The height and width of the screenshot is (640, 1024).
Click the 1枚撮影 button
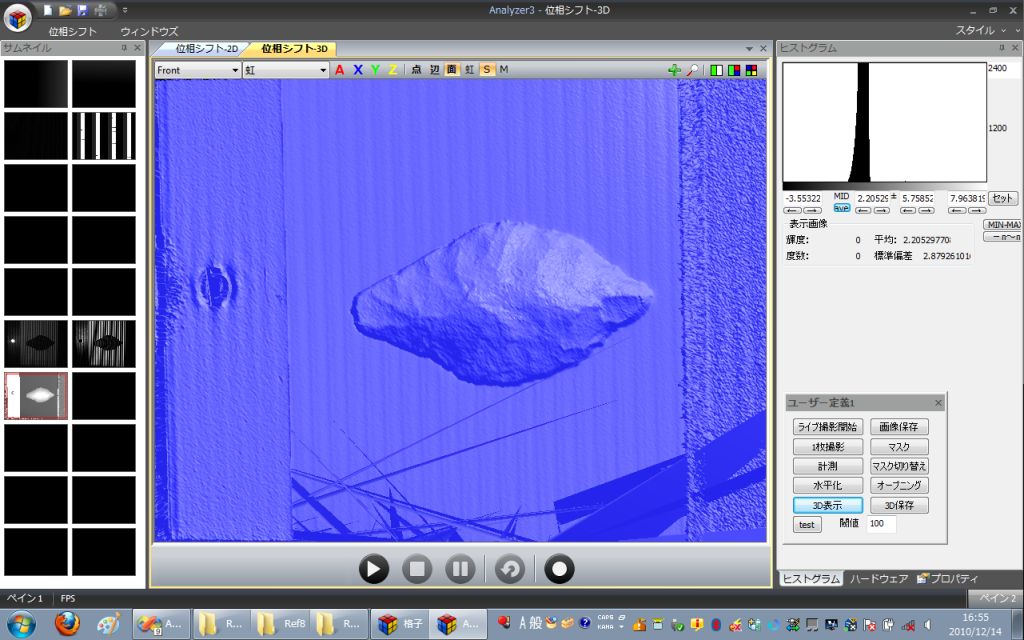[x=828, y=447]
